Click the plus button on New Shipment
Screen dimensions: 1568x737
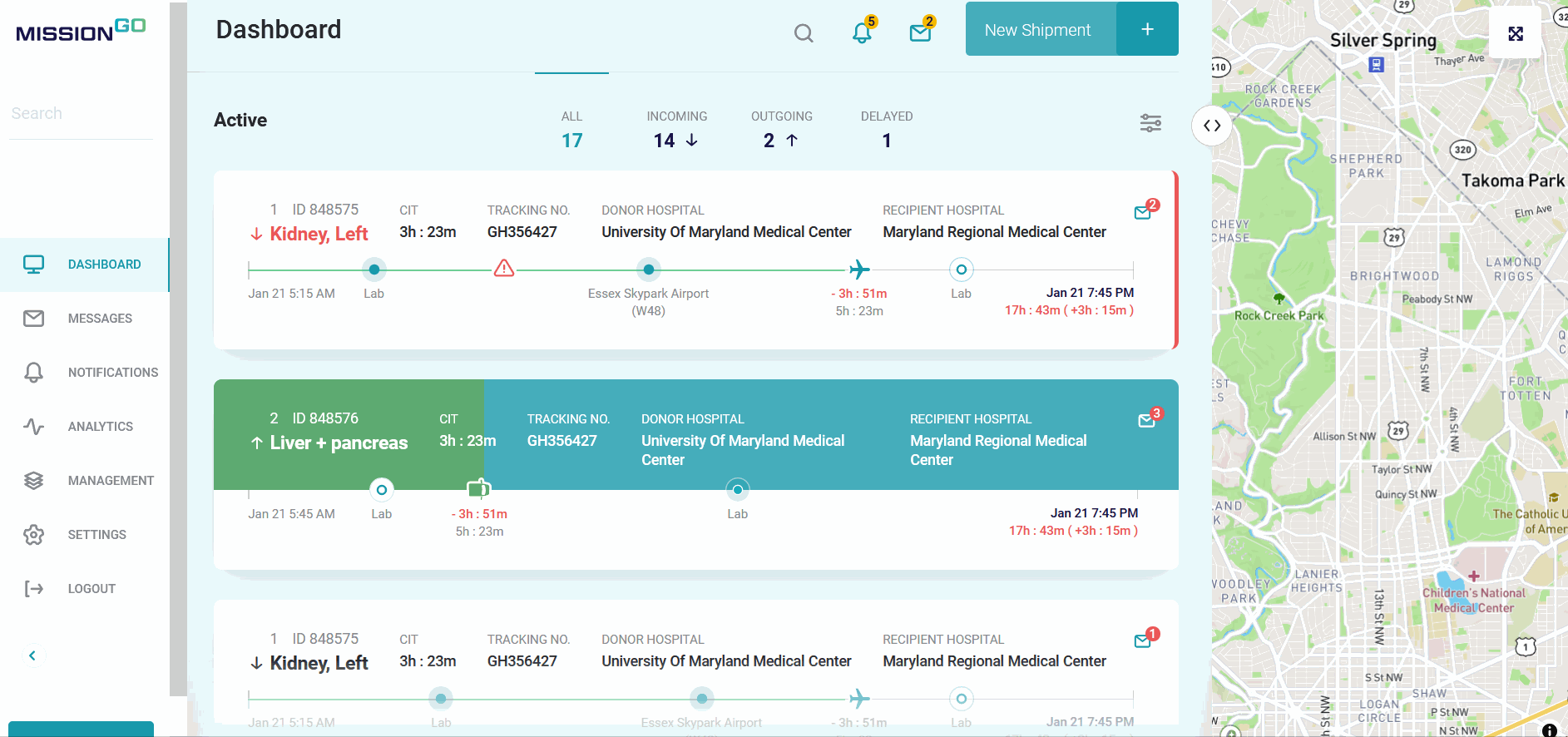1147,29
